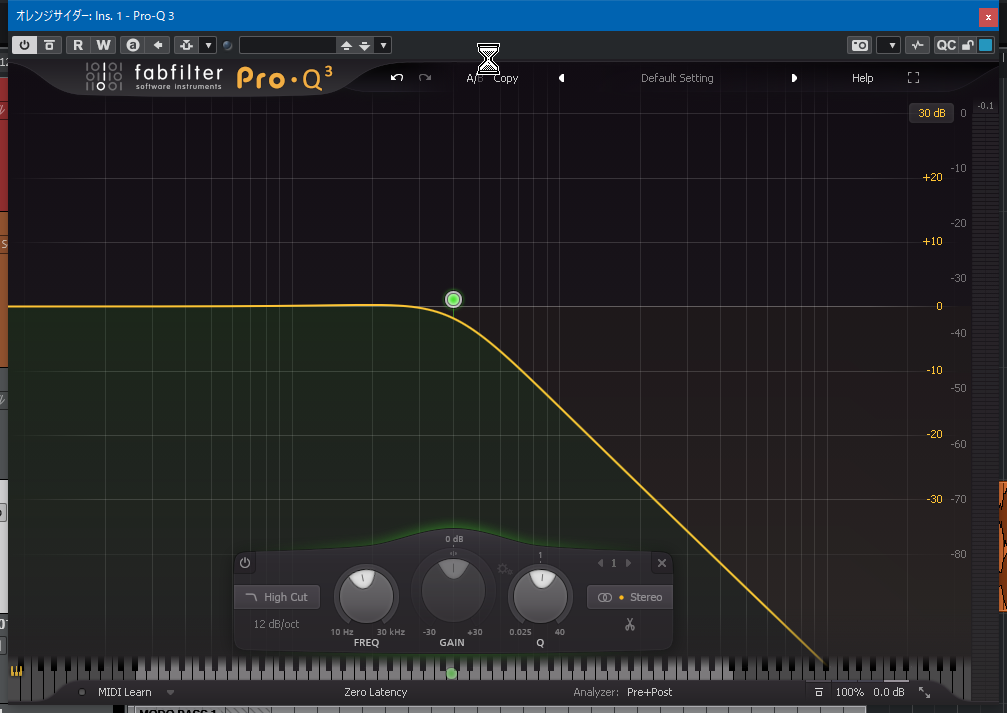Click the piano display icon at bottom left
The height and width of the screenshot is (713, 1007).
(17, 671)
